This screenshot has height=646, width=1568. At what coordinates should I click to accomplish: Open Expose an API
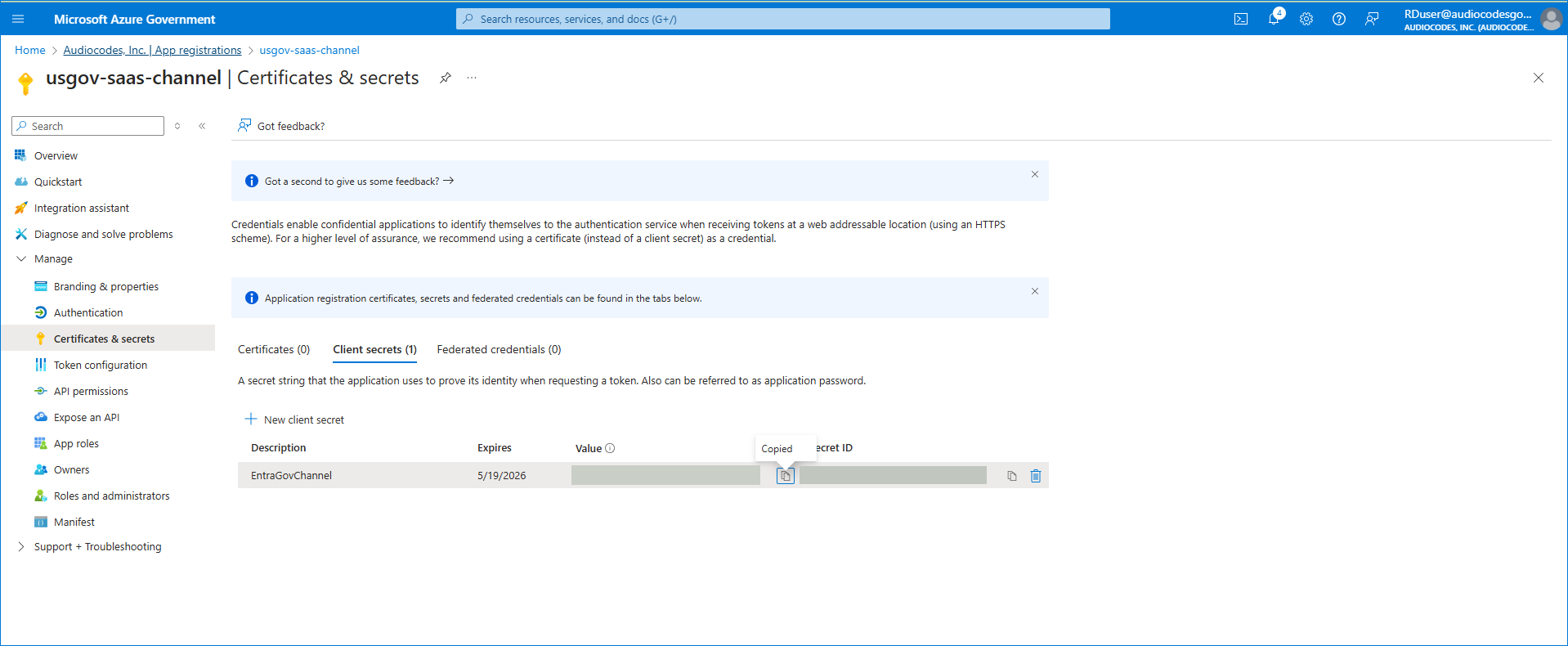point(87,417)
